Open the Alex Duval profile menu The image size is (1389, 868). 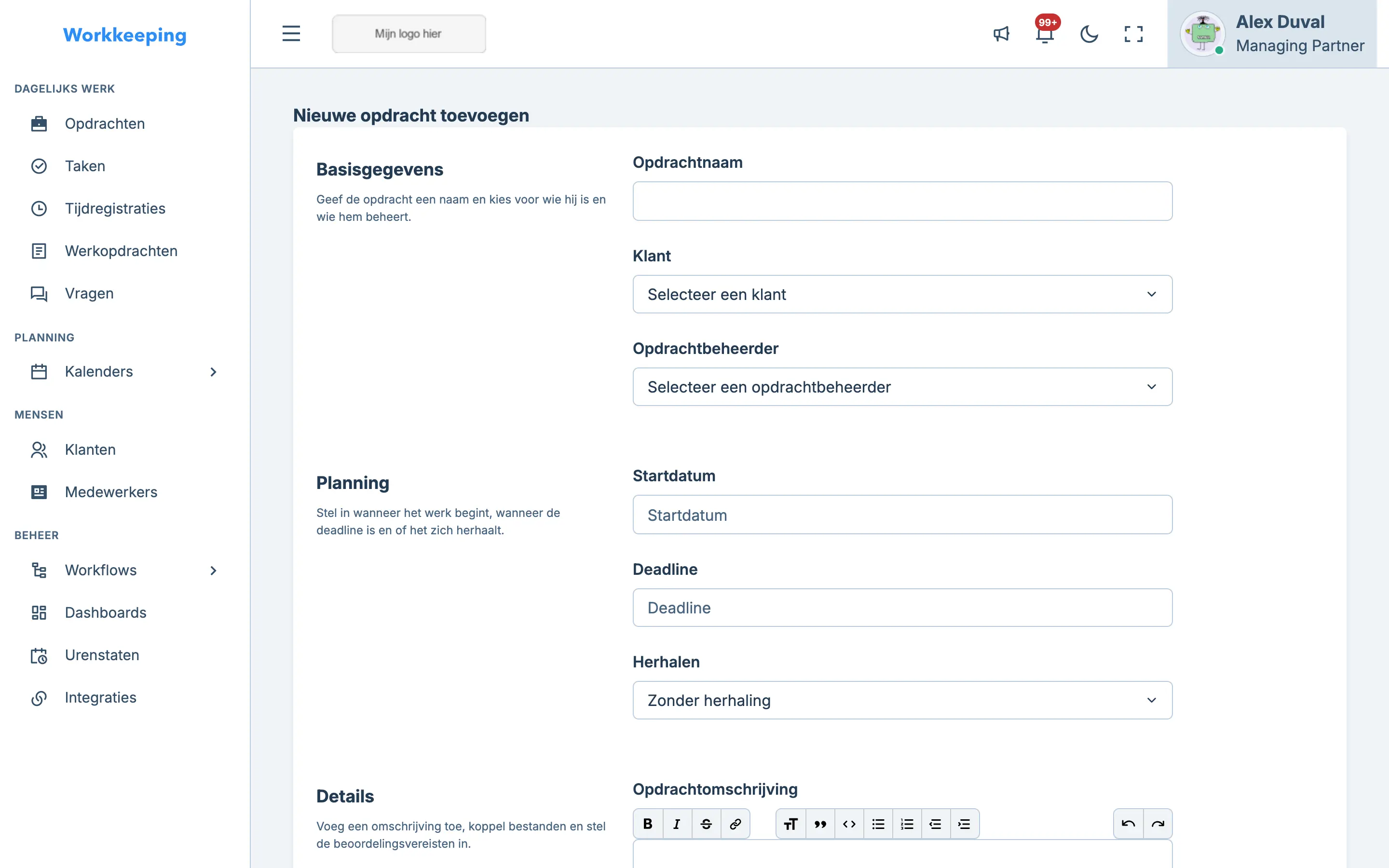click(x=1272, y=34)
